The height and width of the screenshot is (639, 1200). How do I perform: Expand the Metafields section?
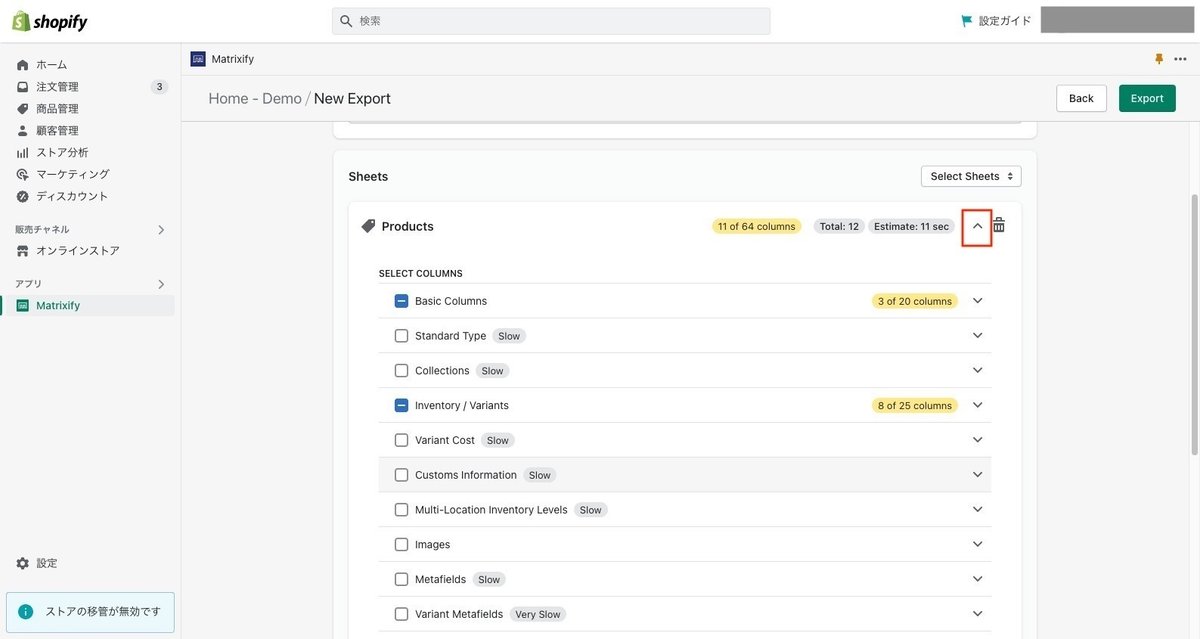click(x=975, y=577)
